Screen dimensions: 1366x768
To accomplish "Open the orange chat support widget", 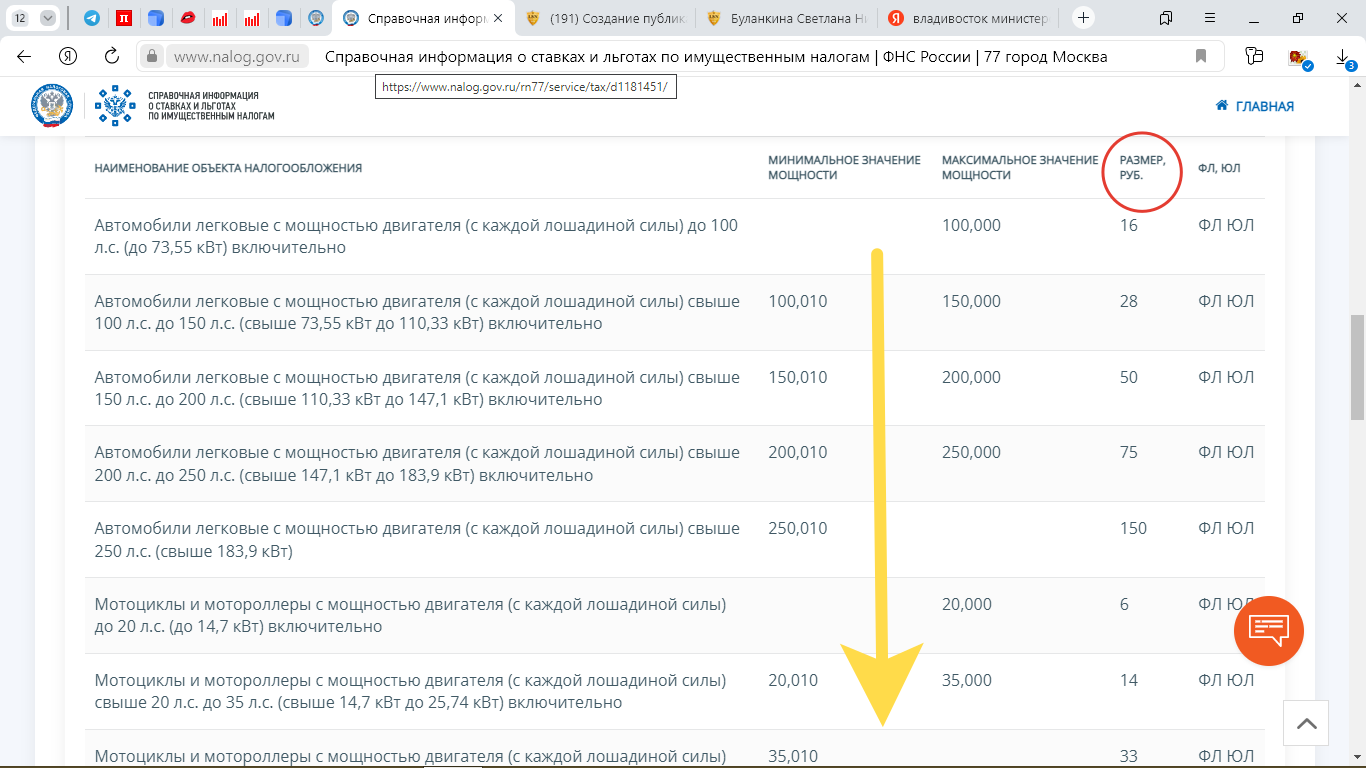I will pyautogui.click(x=1268, y=631).
